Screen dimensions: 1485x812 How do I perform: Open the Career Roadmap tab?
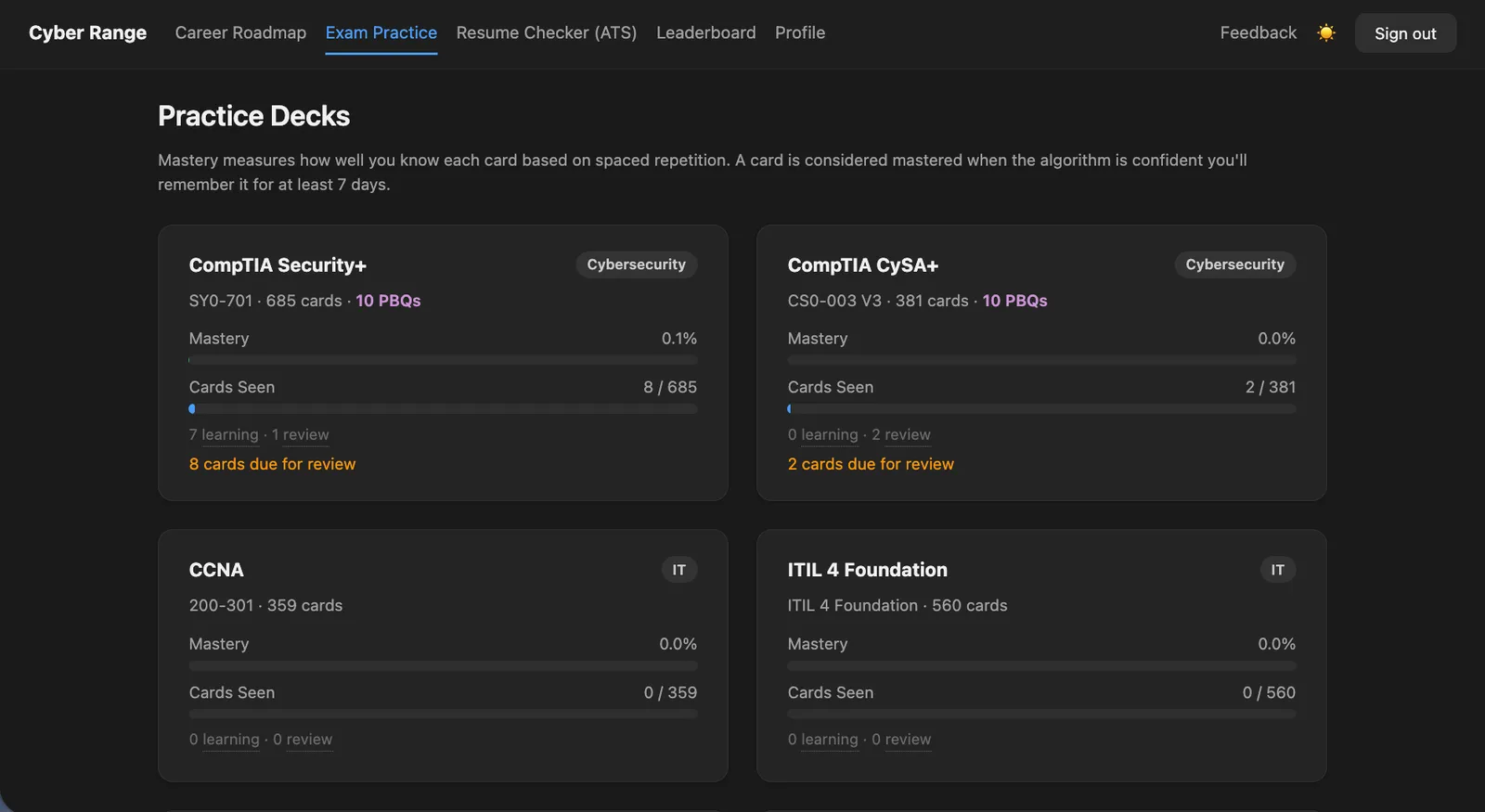pyautogui.click(x=240, y=32)
